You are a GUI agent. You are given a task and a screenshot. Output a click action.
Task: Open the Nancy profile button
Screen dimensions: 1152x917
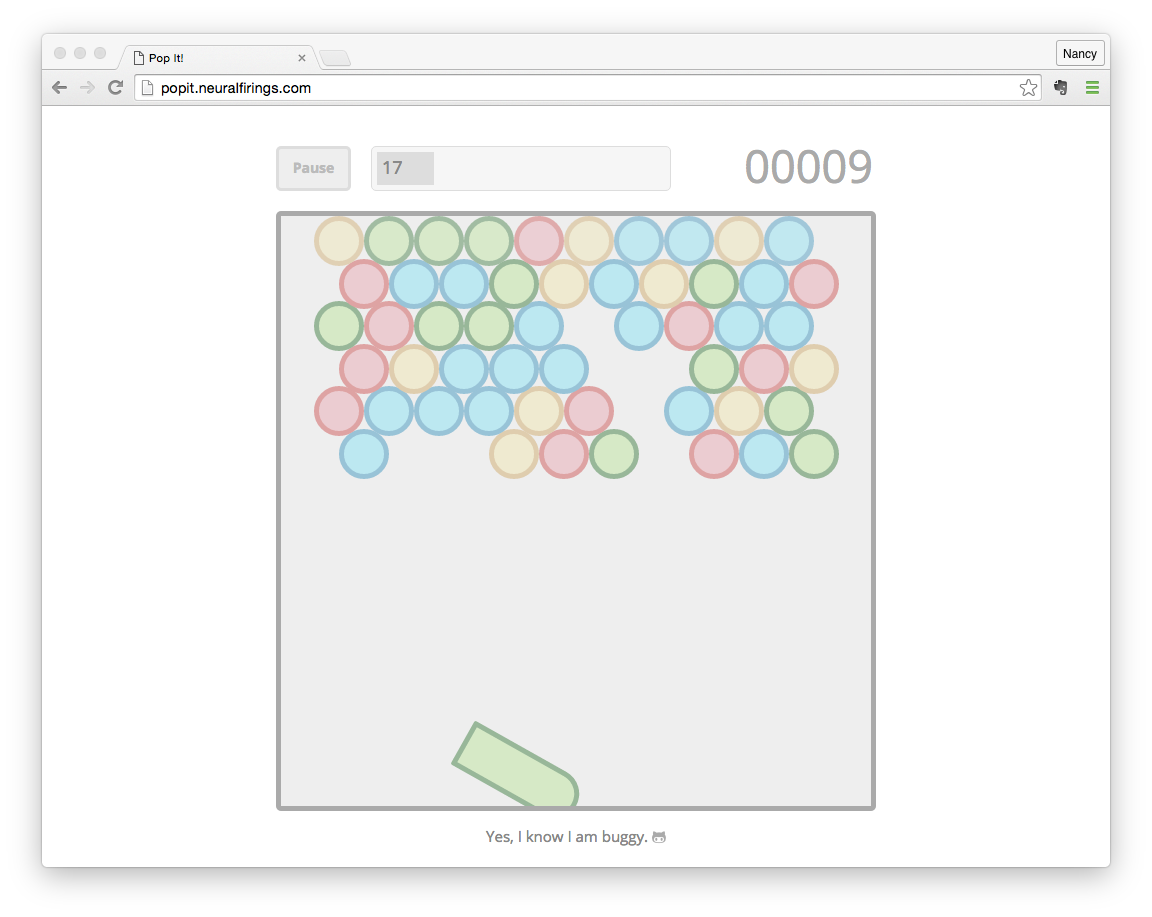(1079, 53)
